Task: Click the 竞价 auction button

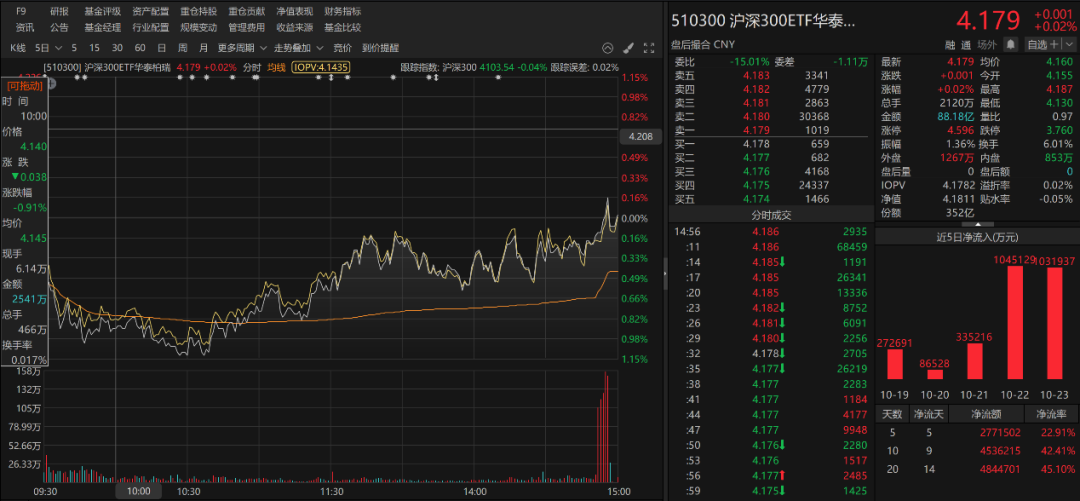Action: click(x=342, y=48)
